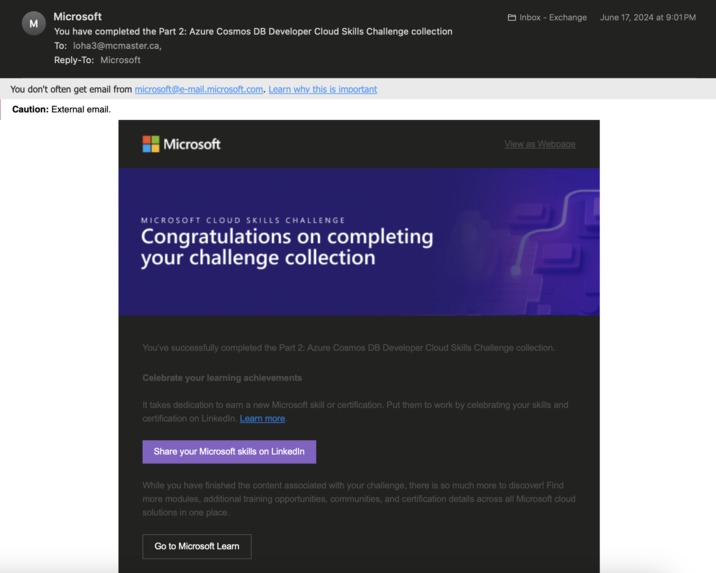Screen dimensions: 716x573
Task: Click recipient address loha3@mcmaster.ca
Action: (x=116, y=46)
